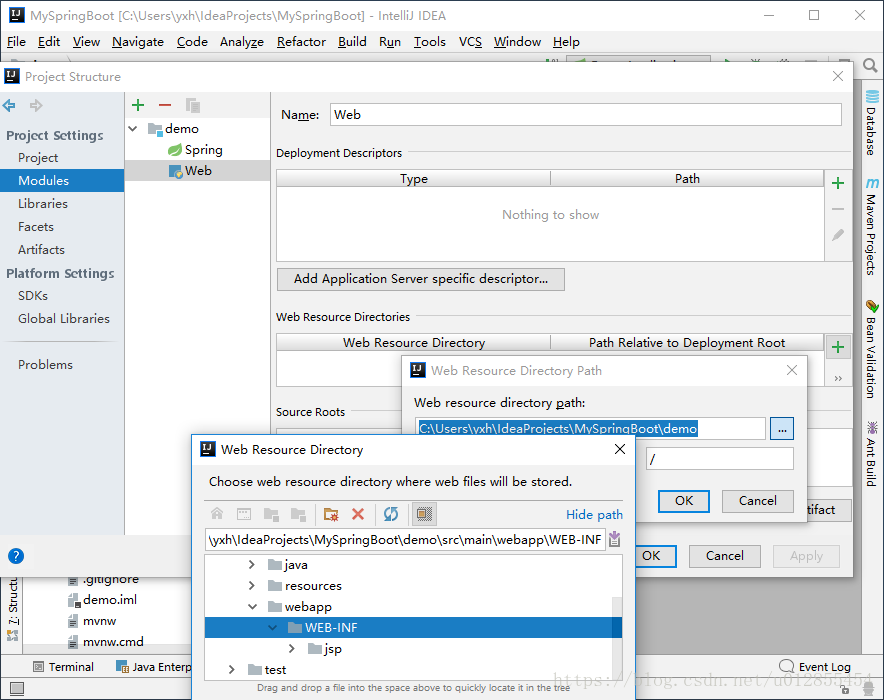Open the Navigate menu
Screen dimensions: 884x700
(138, 42)
